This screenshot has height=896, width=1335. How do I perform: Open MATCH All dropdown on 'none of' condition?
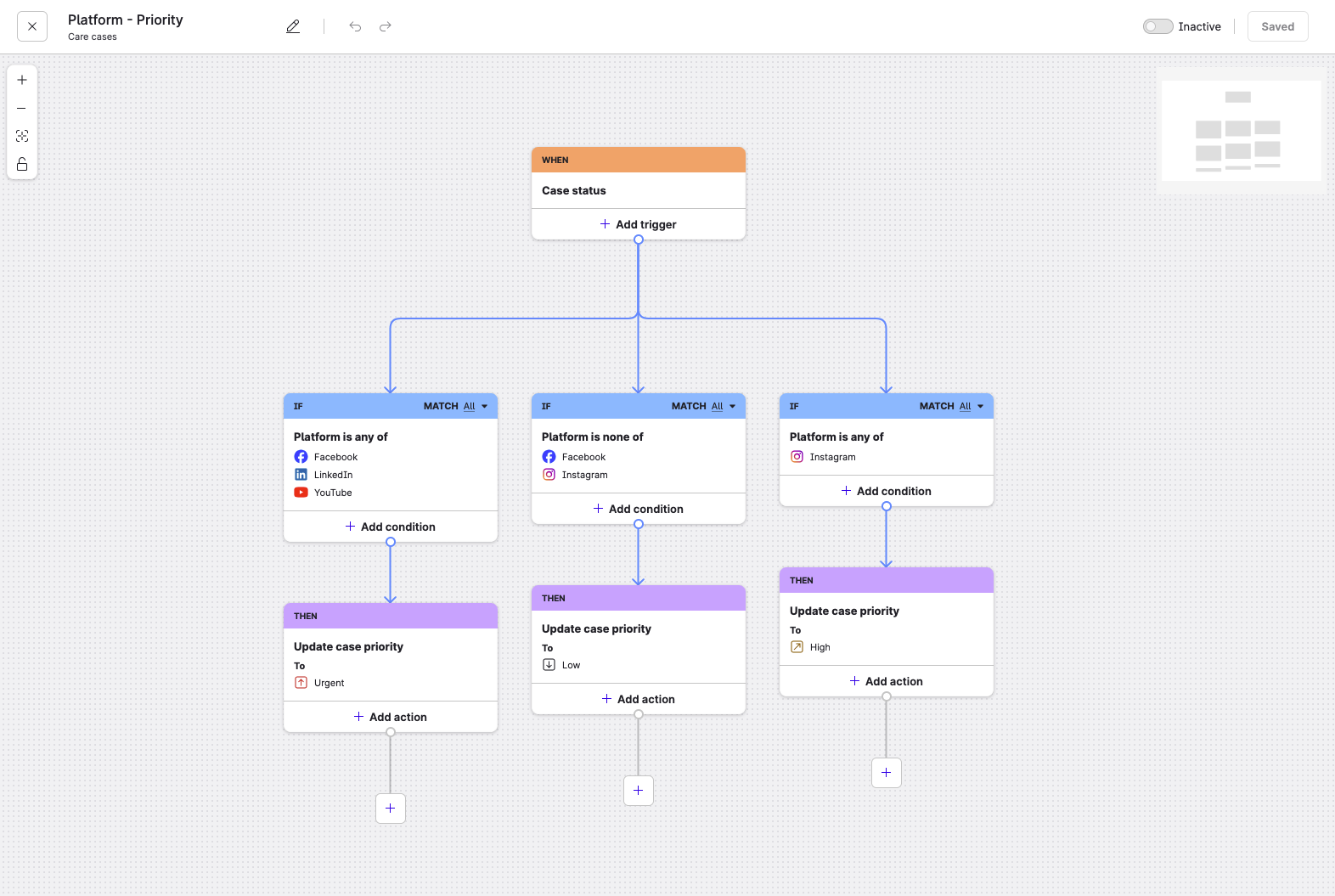[724, 406]
